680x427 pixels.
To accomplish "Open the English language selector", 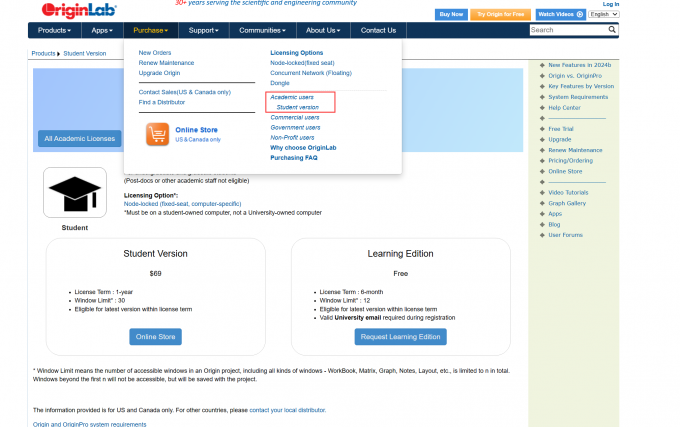I will 604,14.
